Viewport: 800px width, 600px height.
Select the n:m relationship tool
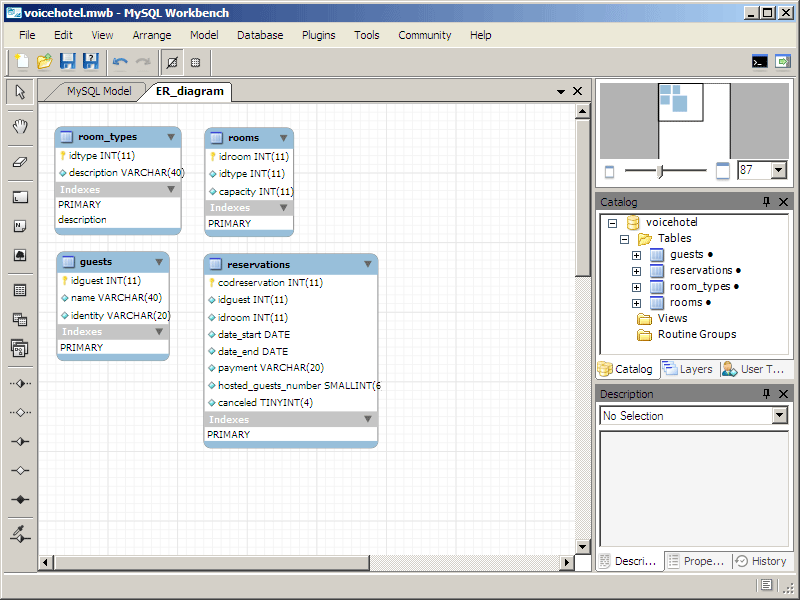pyautogui.click(x=20, y=499)
